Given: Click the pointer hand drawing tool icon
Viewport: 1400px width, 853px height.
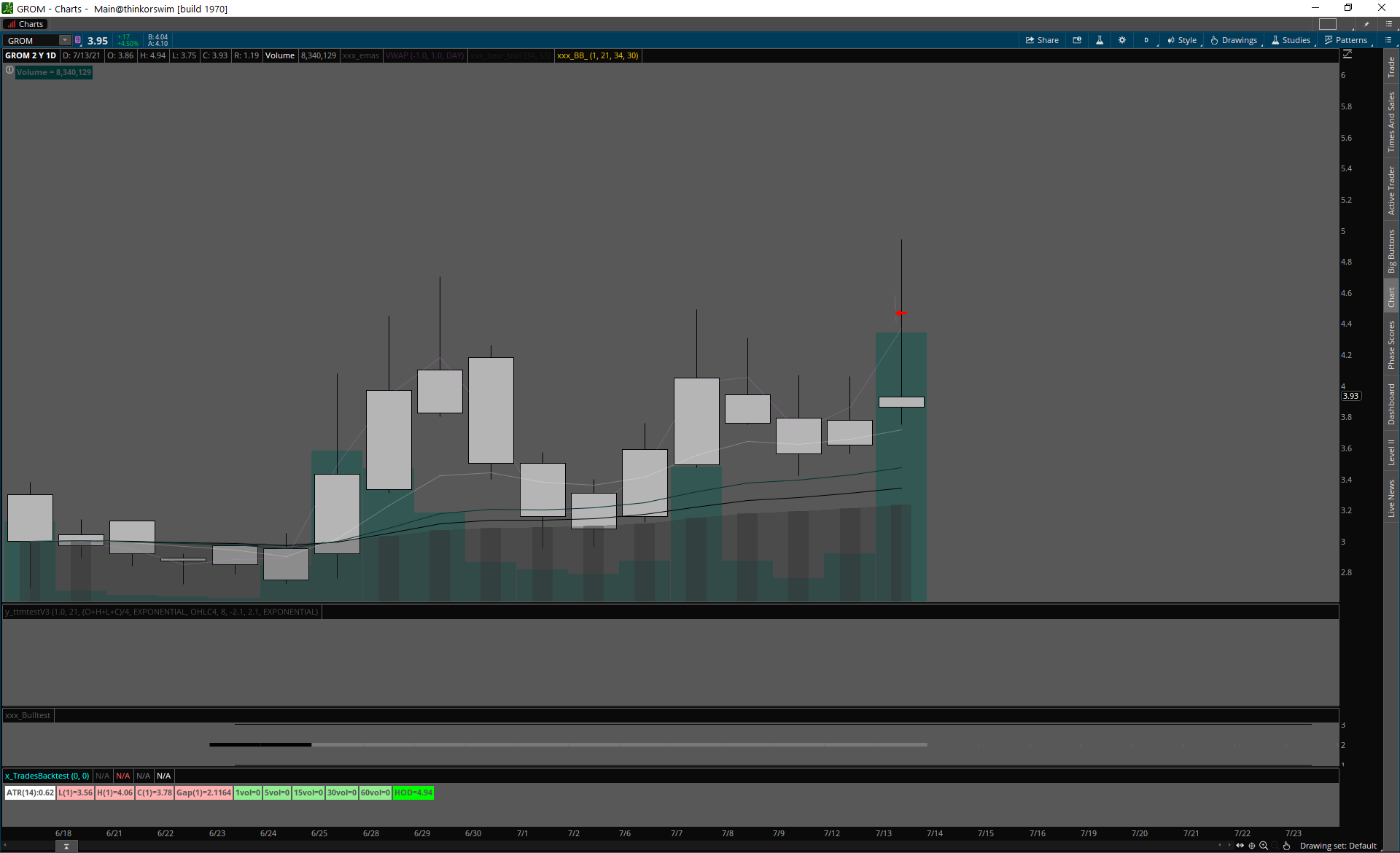Looking at the screenshot, I should tap(1287, 846).
